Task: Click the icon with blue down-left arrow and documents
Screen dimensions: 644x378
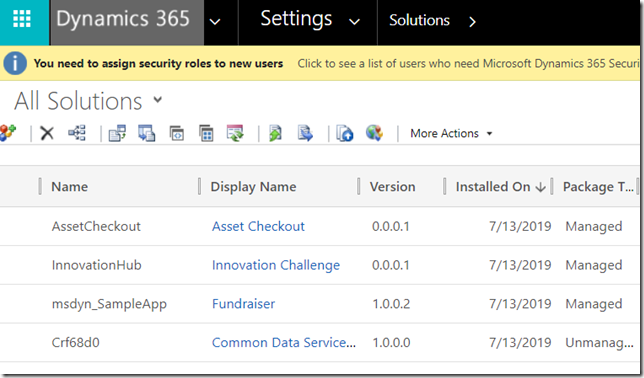Action: click(147, 133)
